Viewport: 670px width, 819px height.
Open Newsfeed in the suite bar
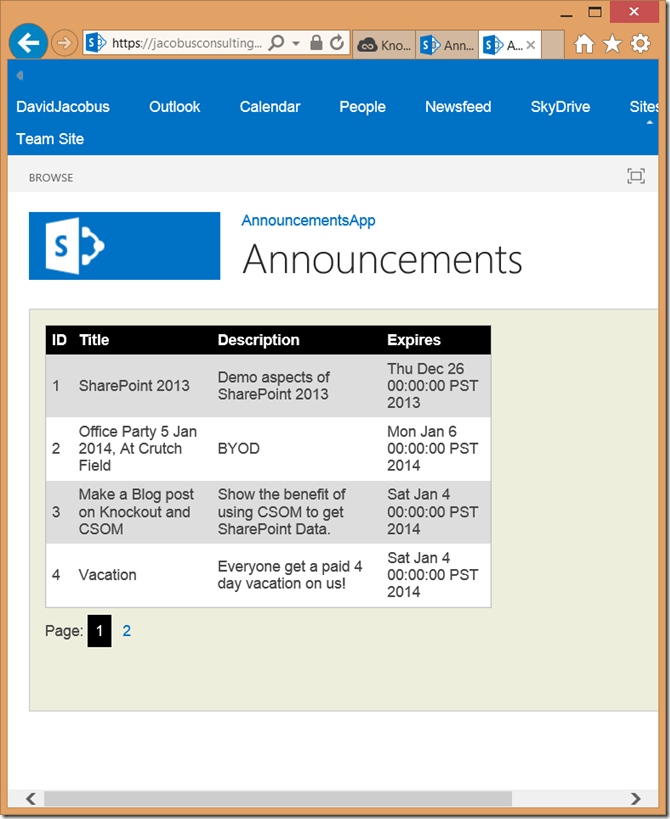tap(458, 107)
